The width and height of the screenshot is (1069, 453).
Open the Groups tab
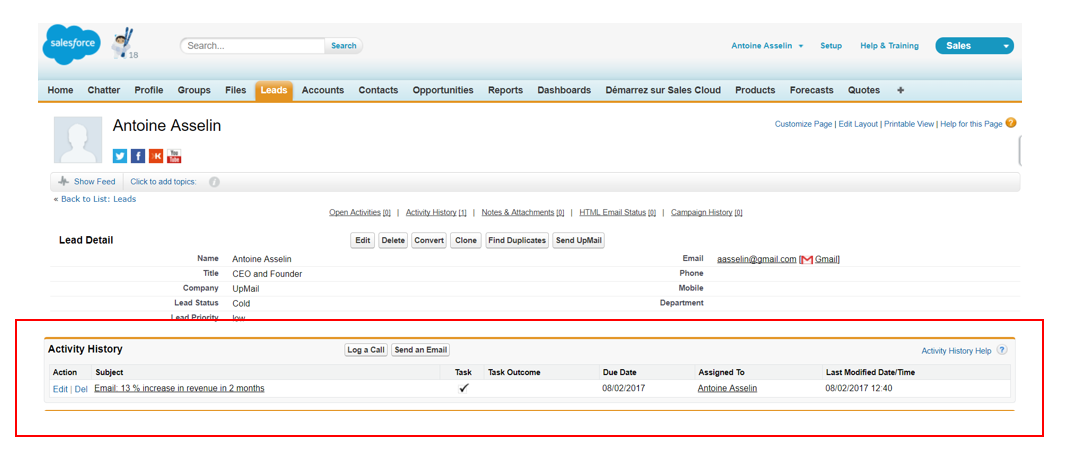pyautogui.click(x=194, y=90)
